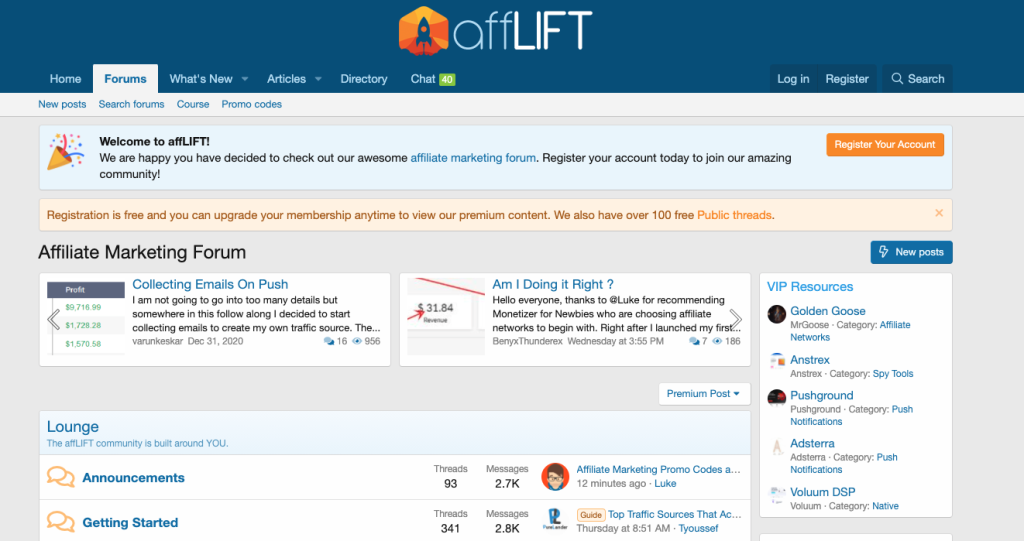
Task: Open the Lounge category heading
Action: [72, 427]
